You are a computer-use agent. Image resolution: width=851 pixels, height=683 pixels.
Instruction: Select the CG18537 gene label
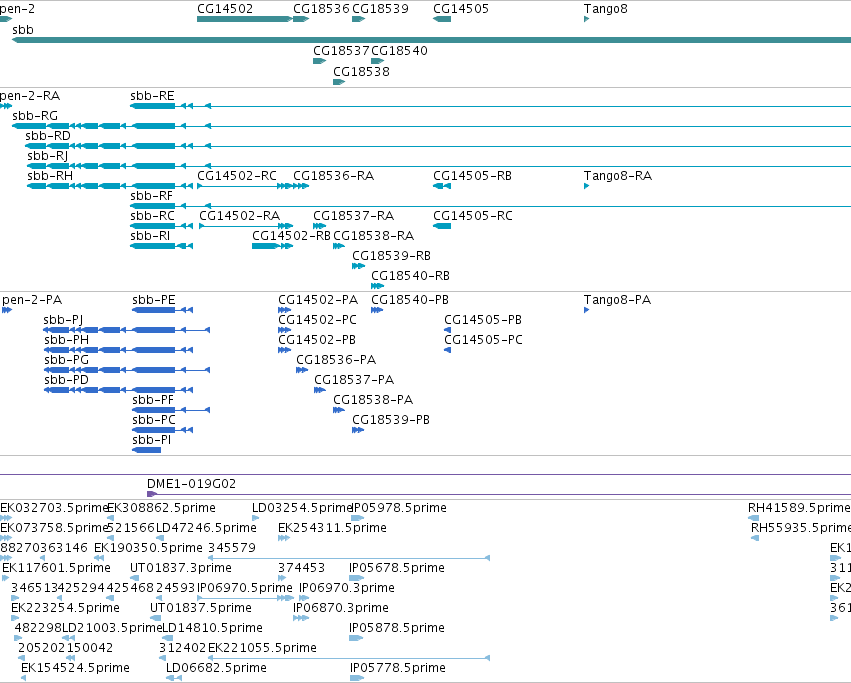(341, 50)
